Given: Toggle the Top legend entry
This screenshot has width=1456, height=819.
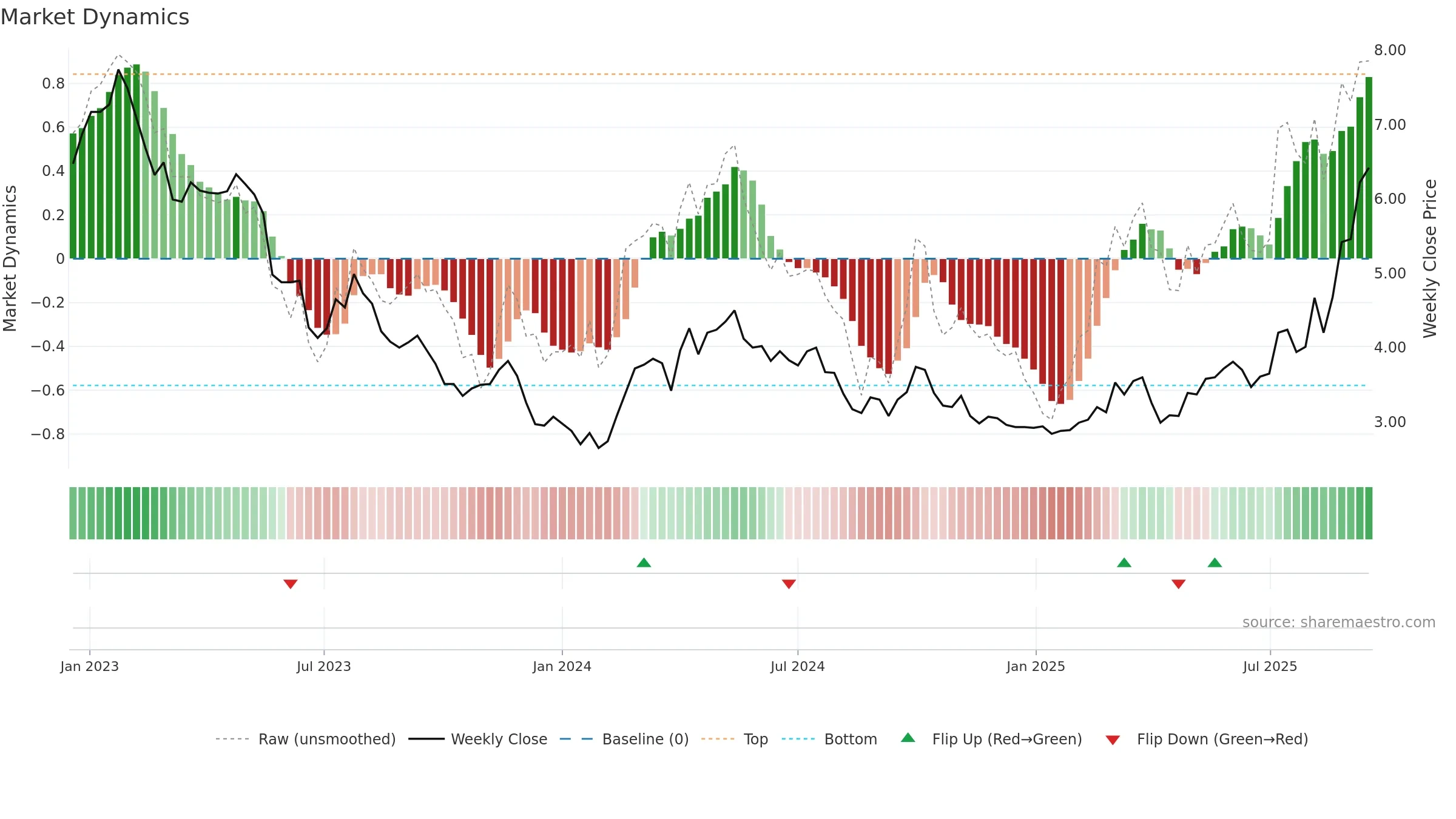Looking at the screenshot, I should [734, 739].
